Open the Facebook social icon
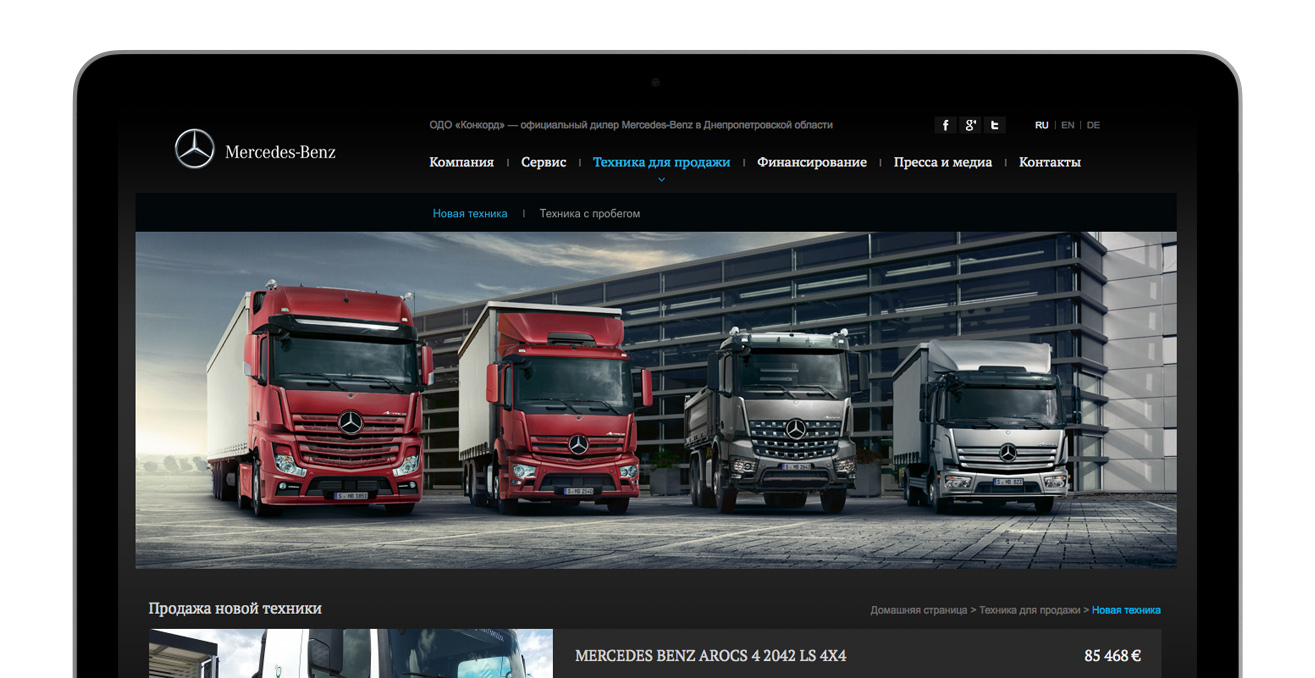This screenshot has height=678, width=1315. pyautogui.click(x=945, y=125)
